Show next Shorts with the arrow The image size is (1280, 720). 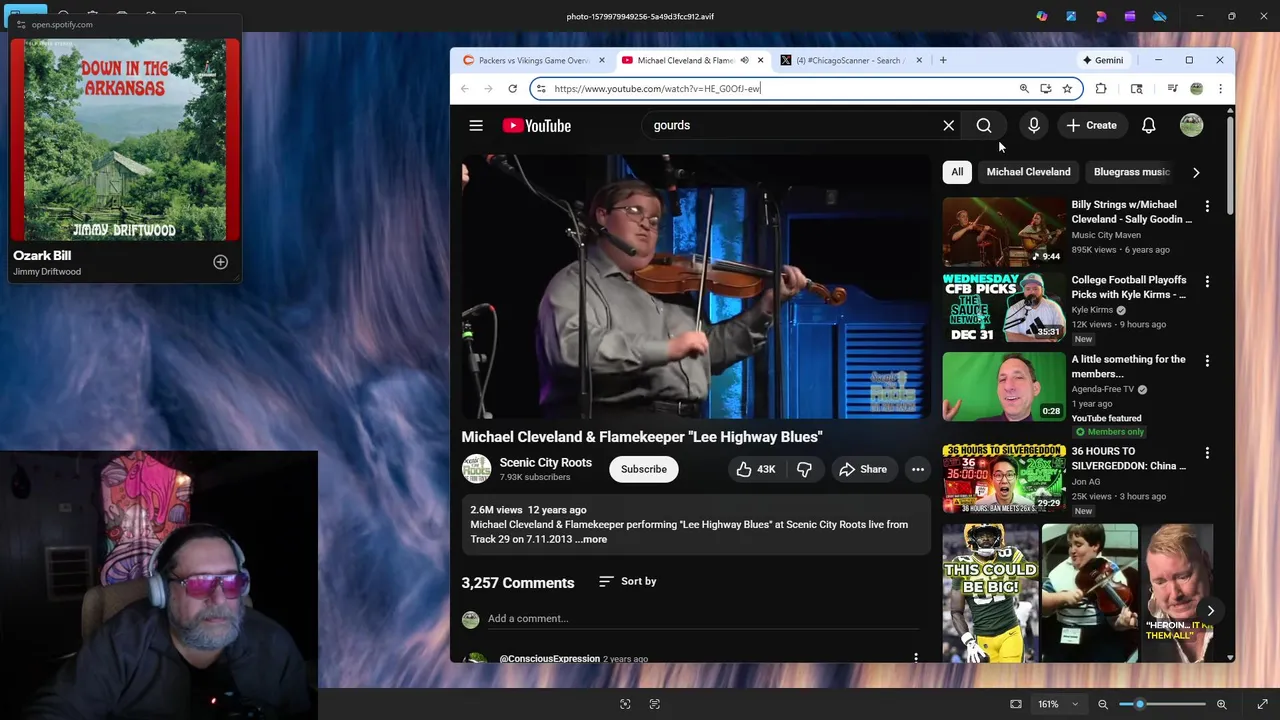1210,611
